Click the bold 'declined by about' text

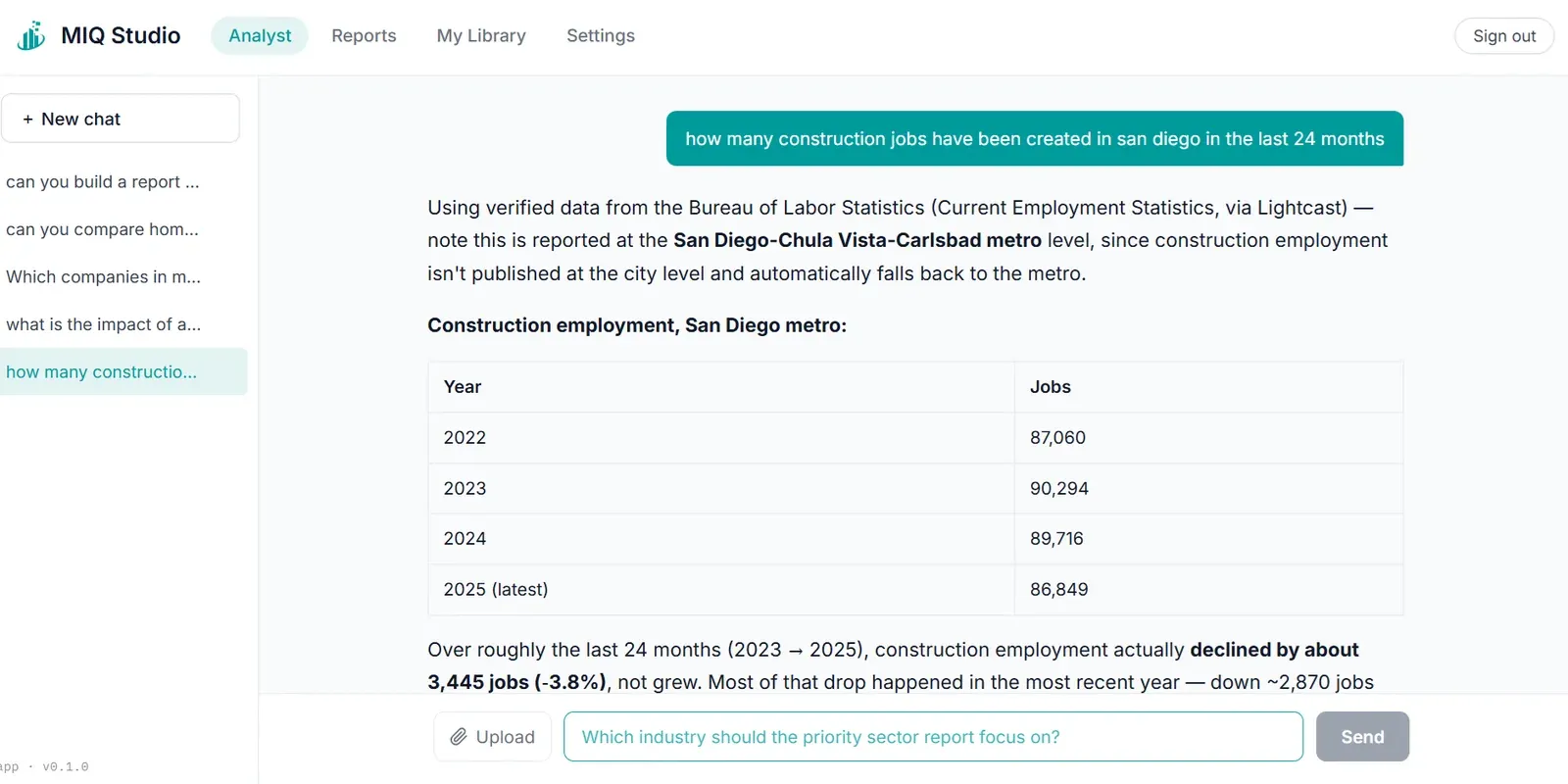tap(1274, 650)
